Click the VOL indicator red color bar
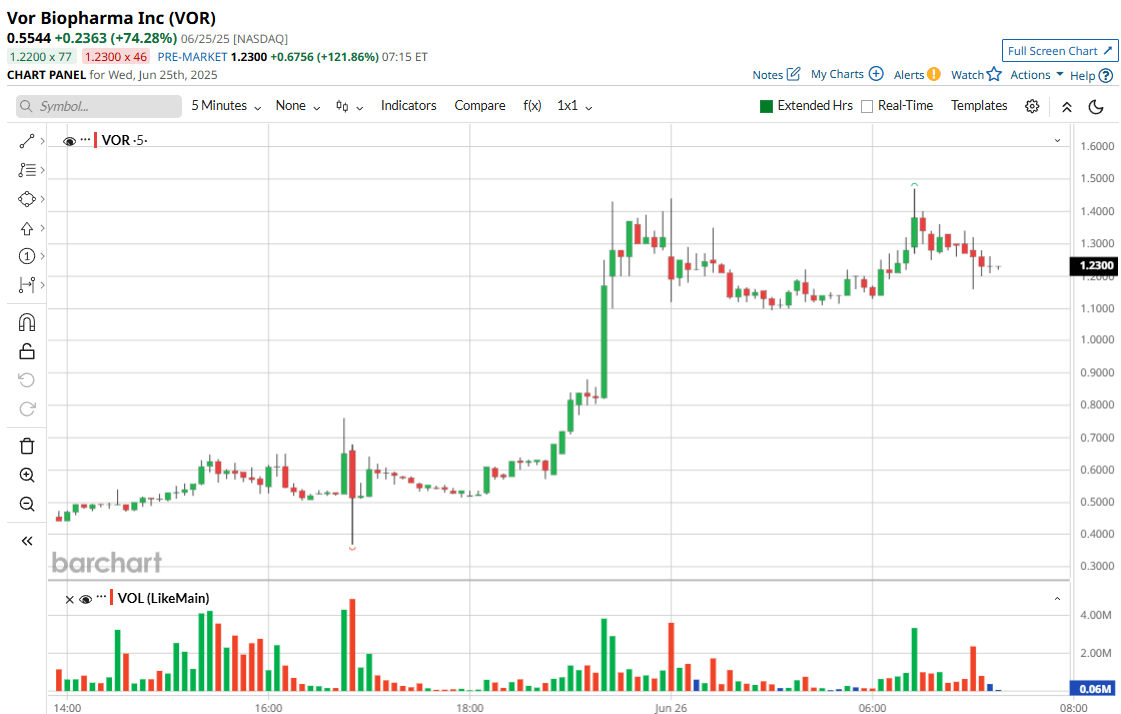Image resolution: width=1121 pixels, height=714 pixels. (x=112, y=598)
